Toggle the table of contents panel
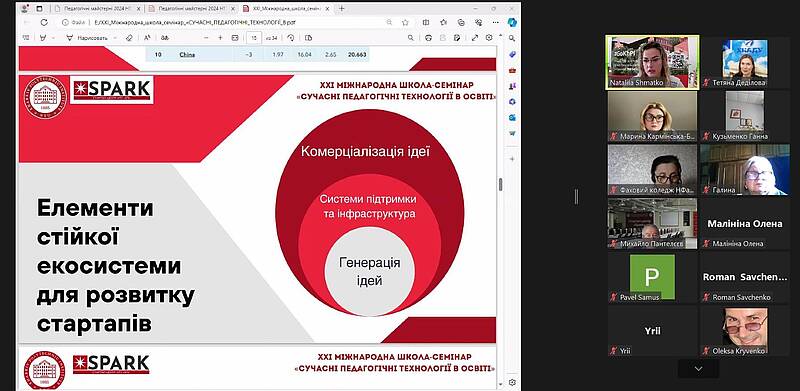This screenshot has width=800, height=391. [26, 38]
